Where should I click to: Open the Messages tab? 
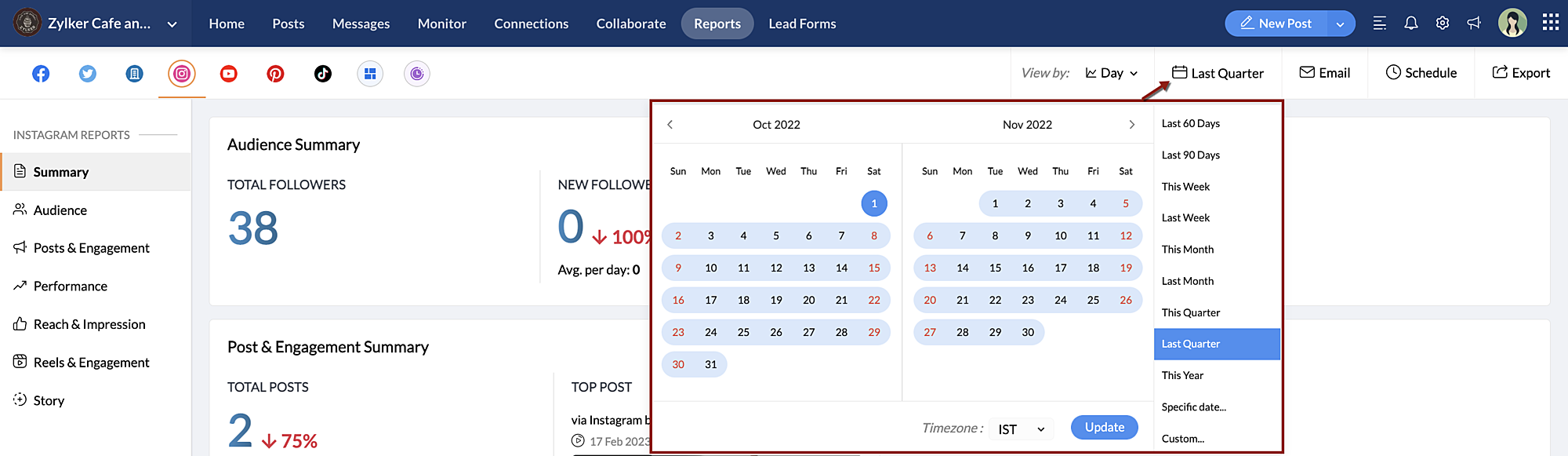361,24
